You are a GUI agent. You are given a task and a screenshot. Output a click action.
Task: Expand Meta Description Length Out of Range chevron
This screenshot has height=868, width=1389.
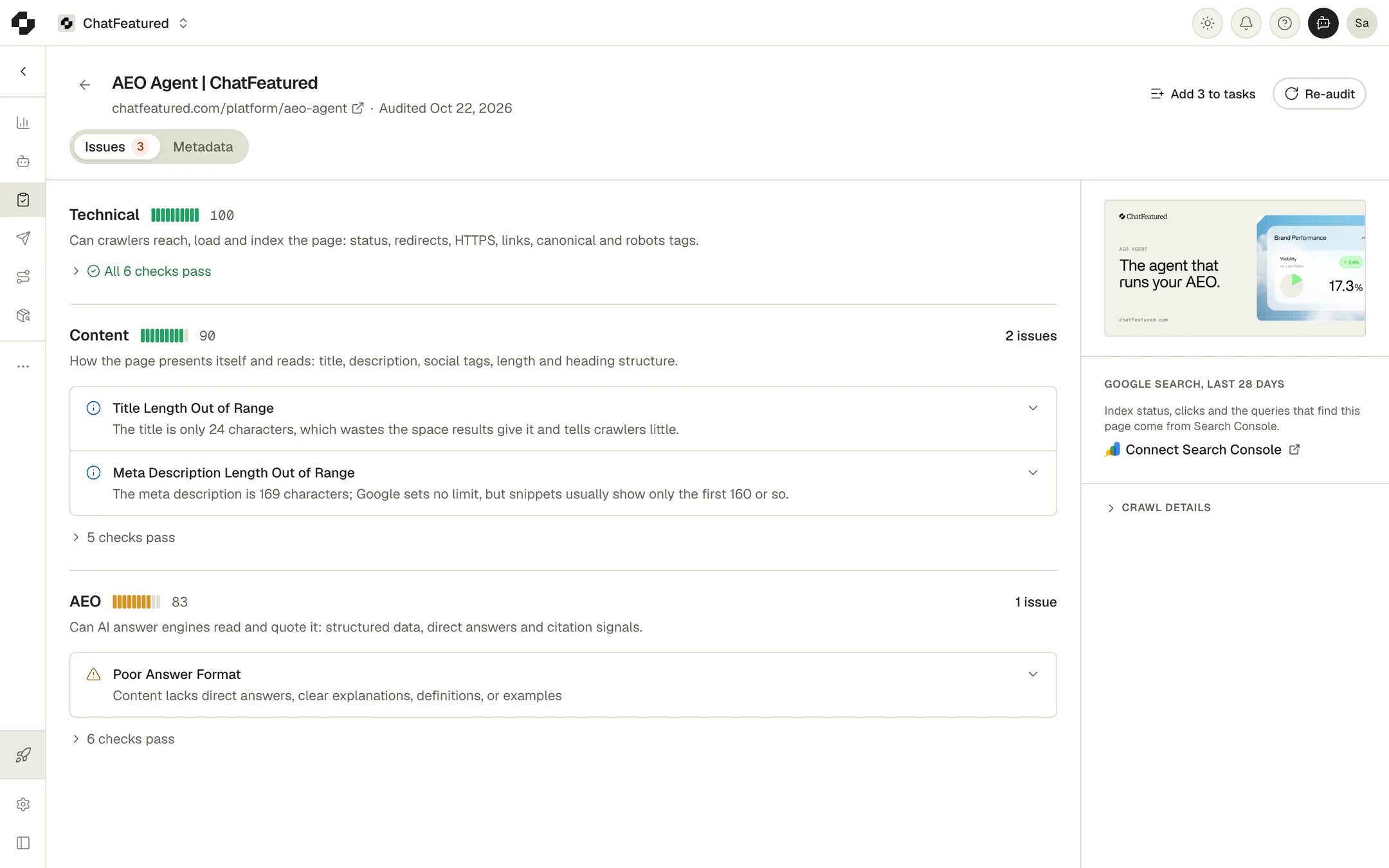pyautogui.click(x=1033, y=473)
